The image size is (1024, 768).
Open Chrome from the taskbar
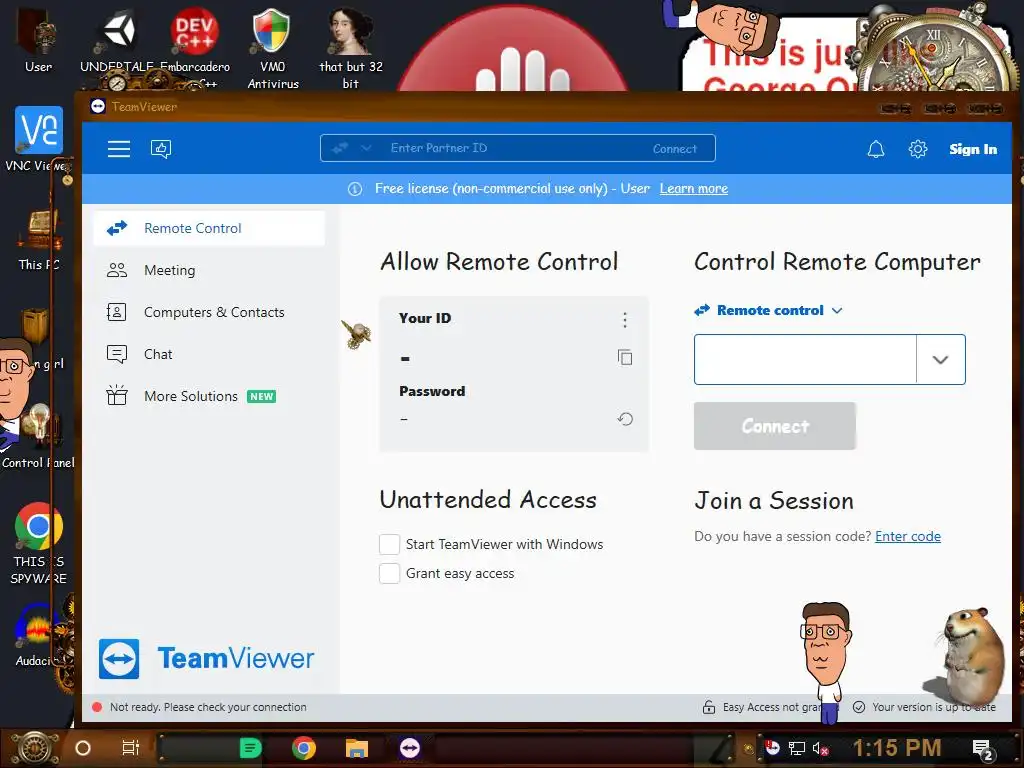point(304,748)
